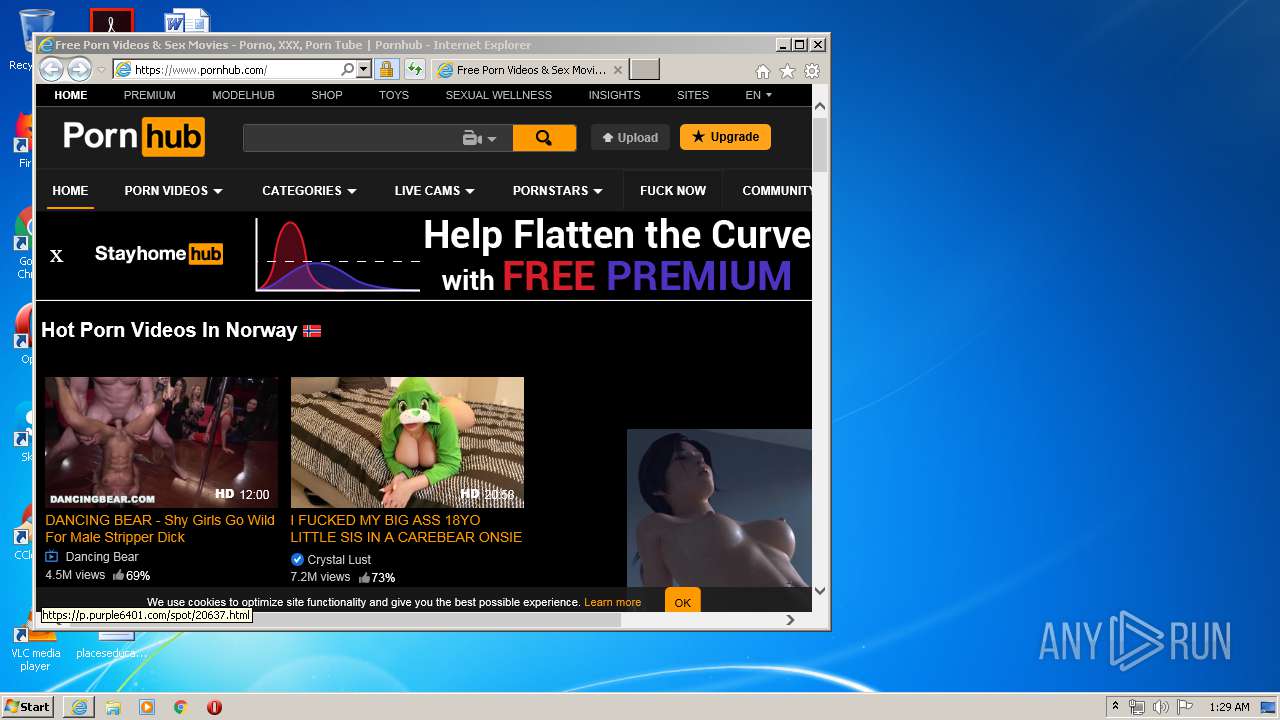Open the IE Tools gear menu

[812, 71]
